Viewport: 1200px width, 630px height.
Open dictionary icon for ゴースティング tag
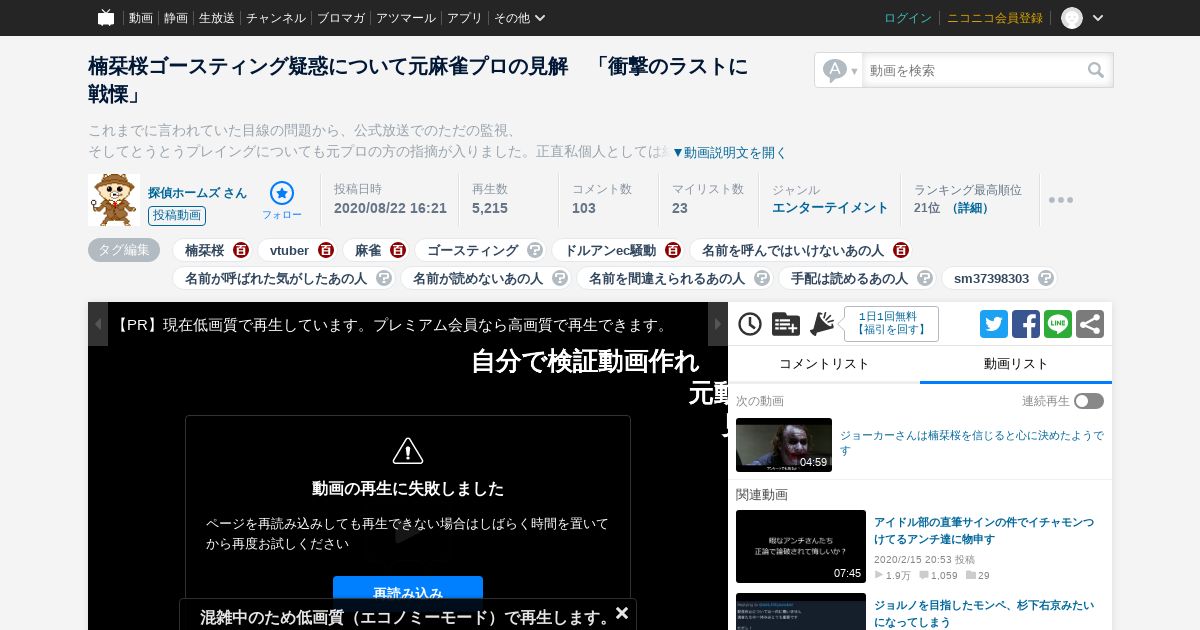[x=535, y=250]
